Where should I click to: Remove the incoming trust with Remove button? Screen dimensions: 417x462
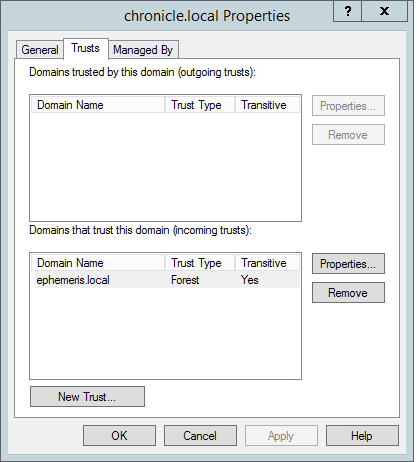coord(348,293)
